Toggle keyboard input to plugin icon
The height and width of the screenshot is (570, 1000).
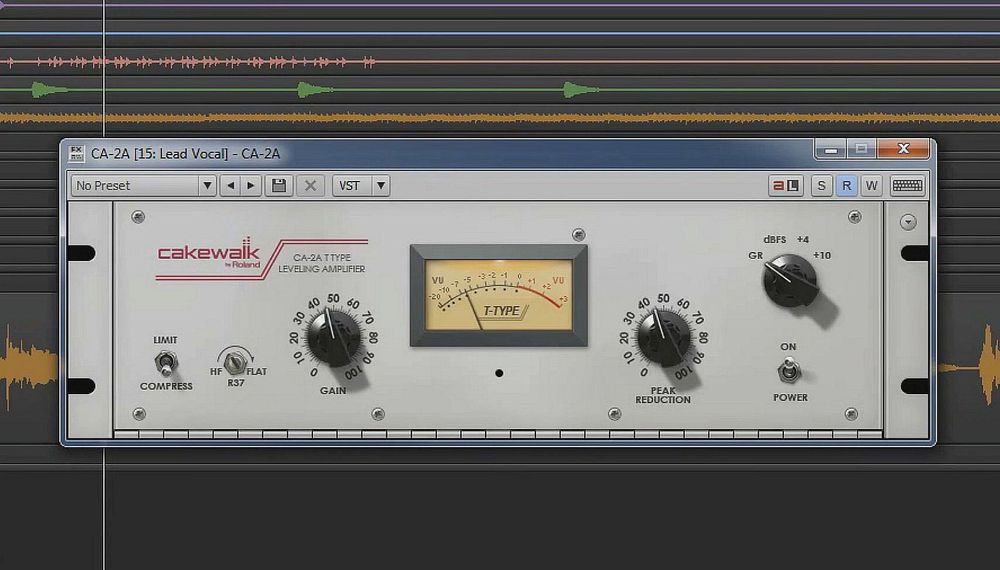click(907, 186)
